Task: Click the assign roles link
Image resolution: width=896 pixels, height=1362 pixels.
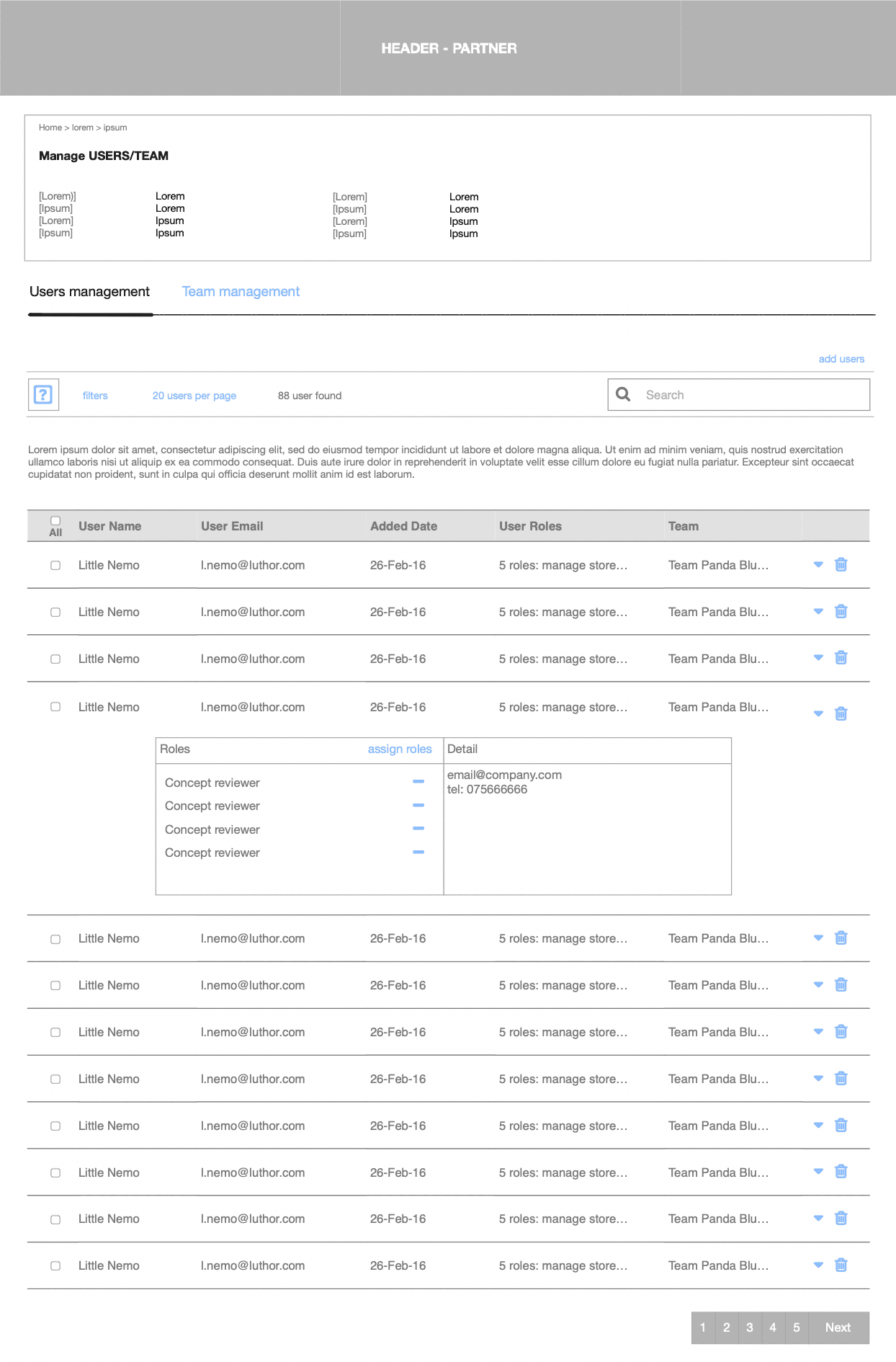Action: pos(400,749)
